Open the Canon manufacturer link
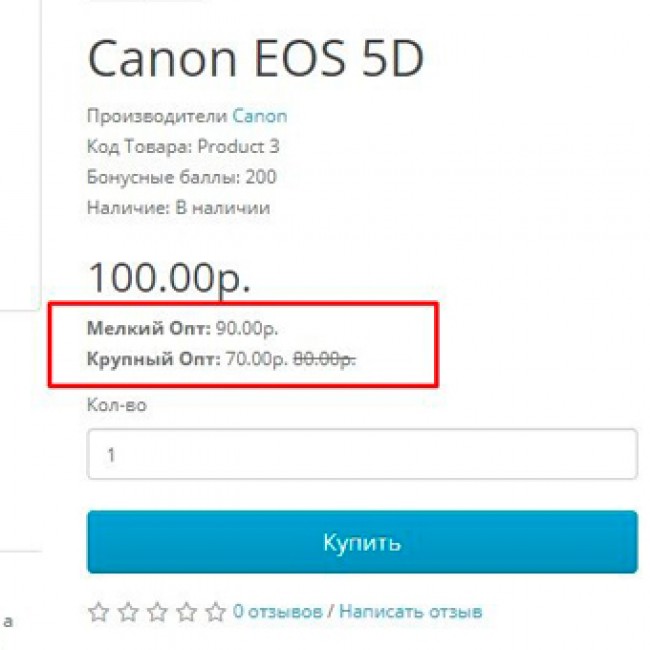650x650 pixels. [x=260, y=116]
